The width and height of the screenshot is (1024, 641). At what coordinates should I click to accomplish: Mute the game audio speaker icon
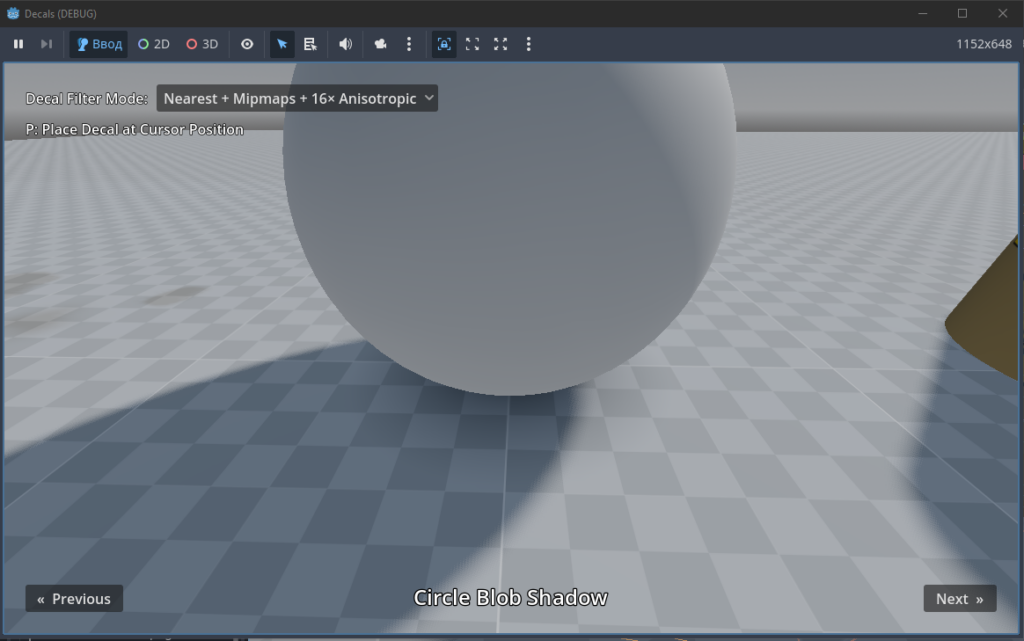pos(345,44)
